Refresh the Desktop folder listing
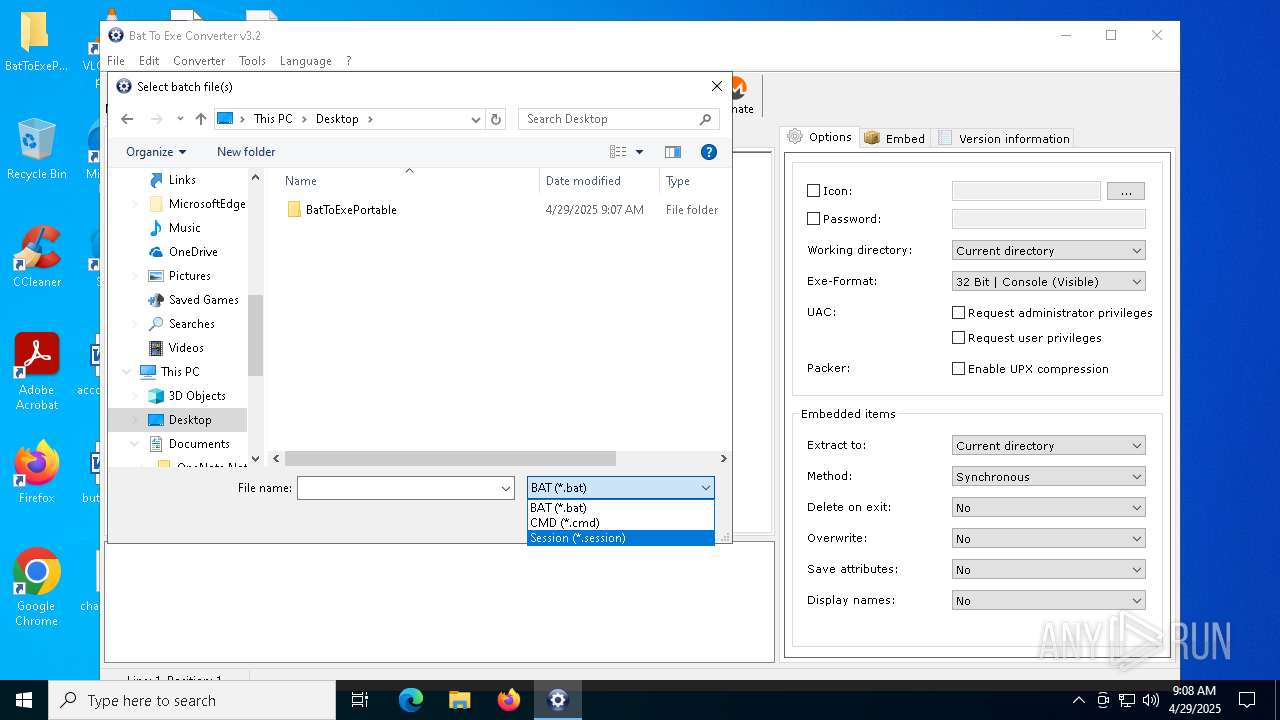1280x720 pixels. click(x=496, y=119)
